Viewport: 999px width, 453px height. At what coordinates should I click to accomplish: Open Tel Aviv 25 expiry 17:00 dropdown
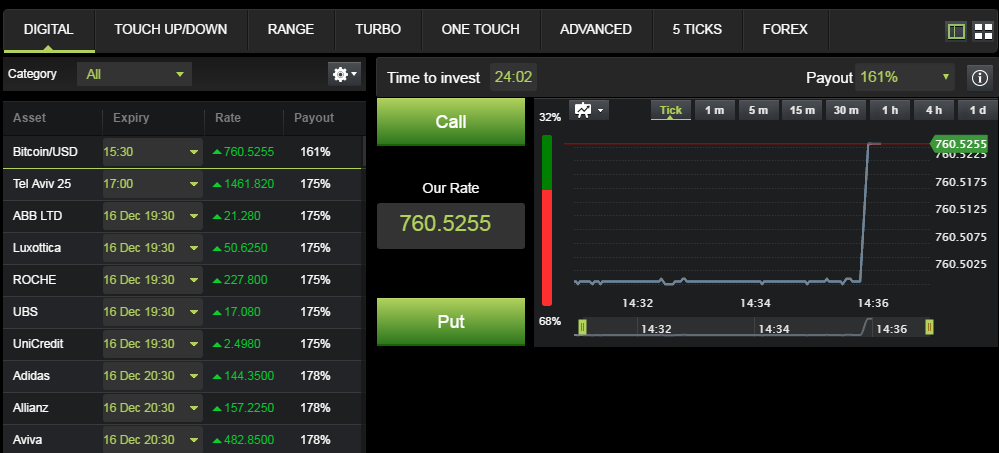152,184
